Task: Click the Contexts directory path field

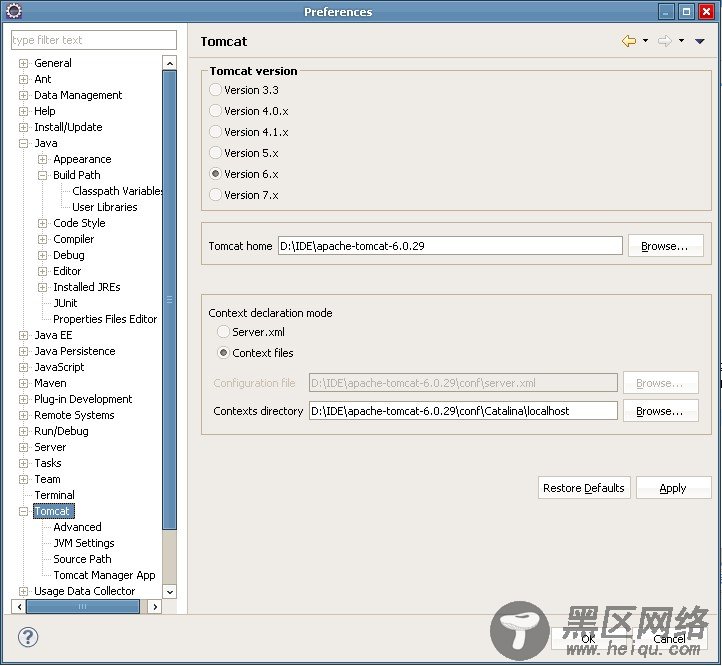Action: point(463,411)
